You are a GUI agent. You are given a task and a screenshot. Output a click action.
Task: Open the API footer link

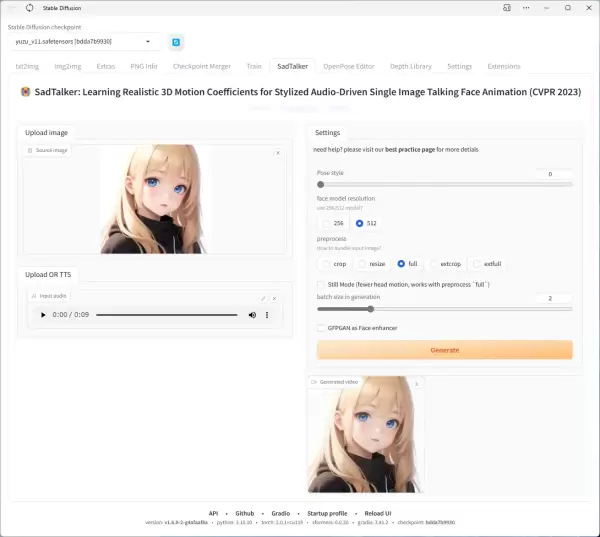click(213, 513)
